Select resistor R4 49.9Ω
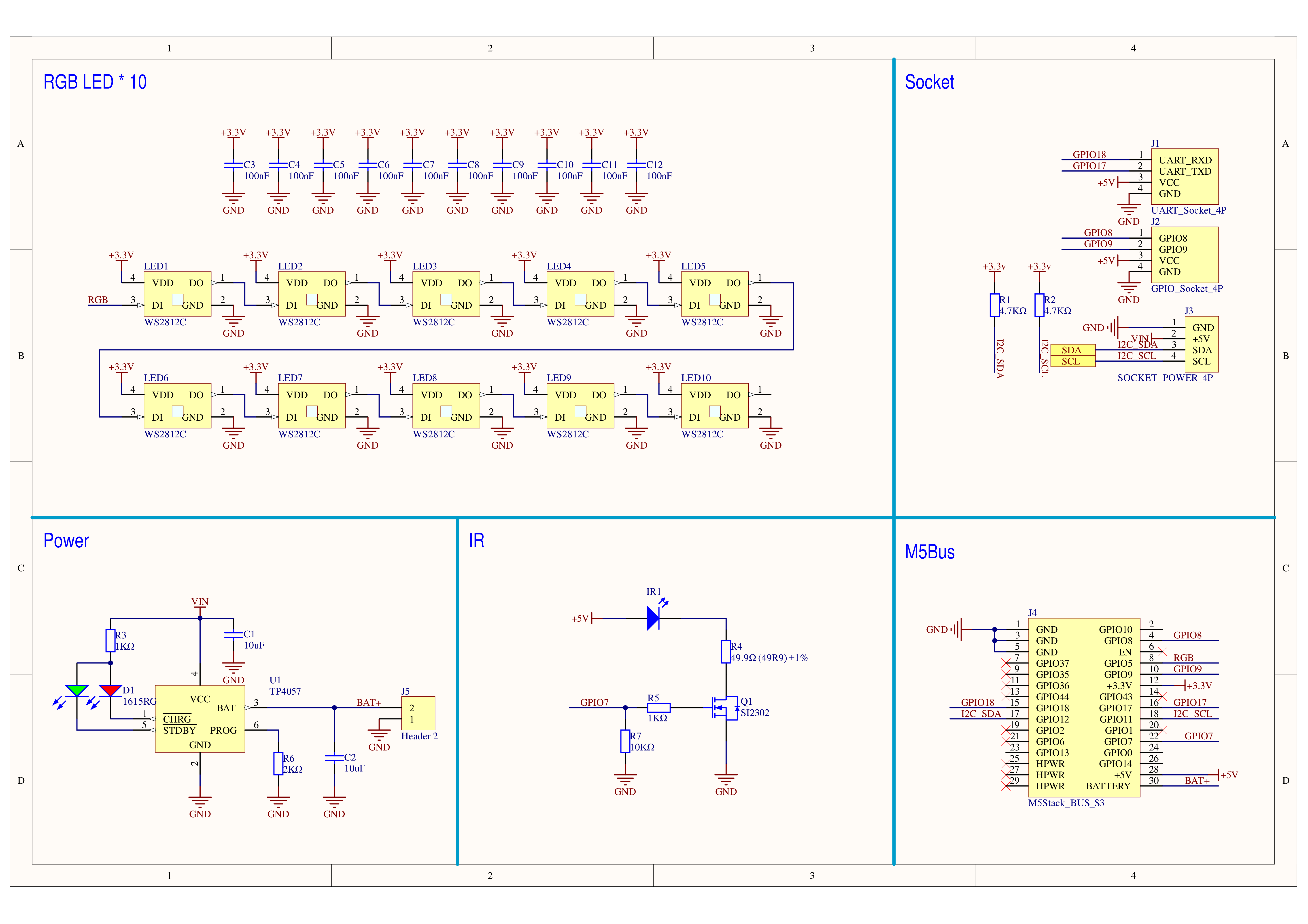The width and height of the screenshot is (1308, 924). 726,652
